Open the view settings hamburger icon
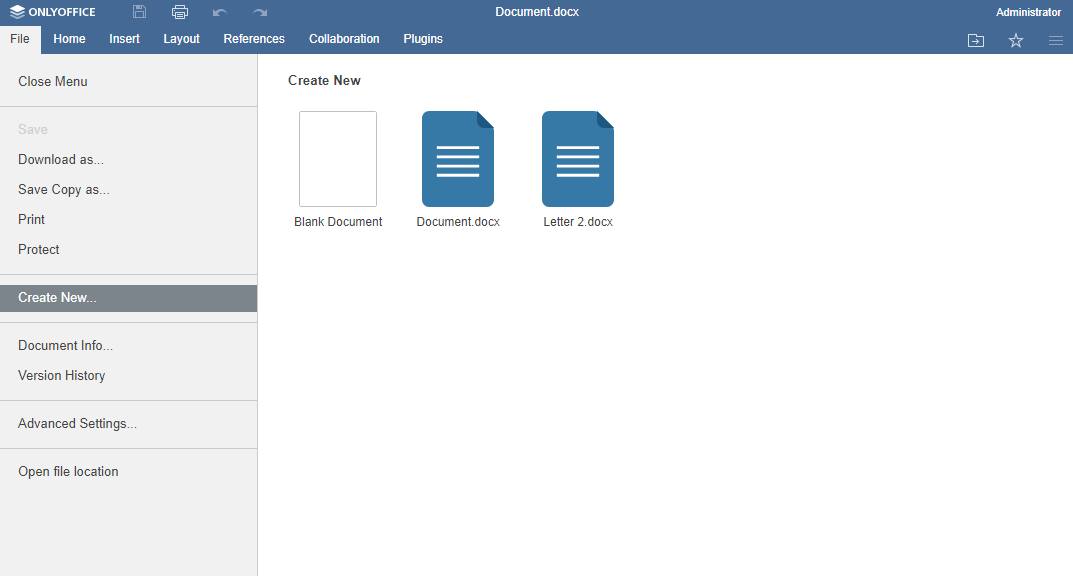Image resolution: width=1073 pixels, height=576 pixels. tap(1056, 40)
